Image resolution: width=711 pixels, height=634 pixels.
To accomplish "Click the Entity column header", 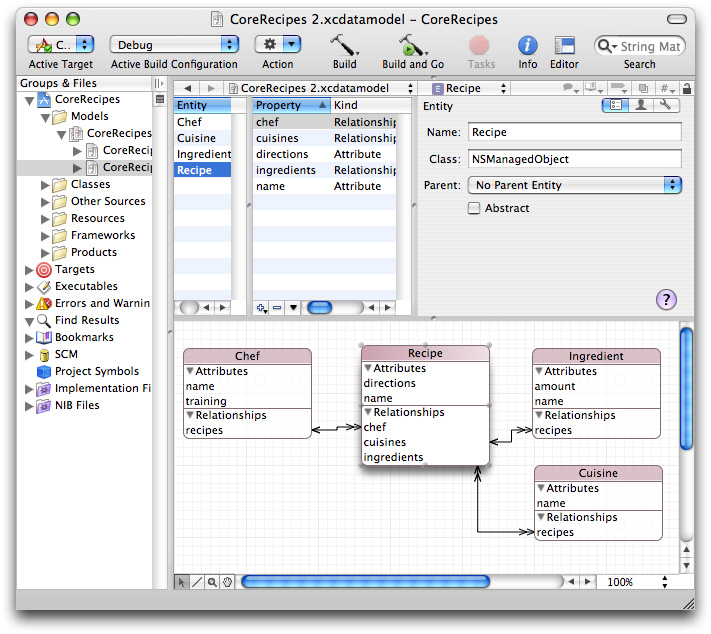I will [202, 105].
